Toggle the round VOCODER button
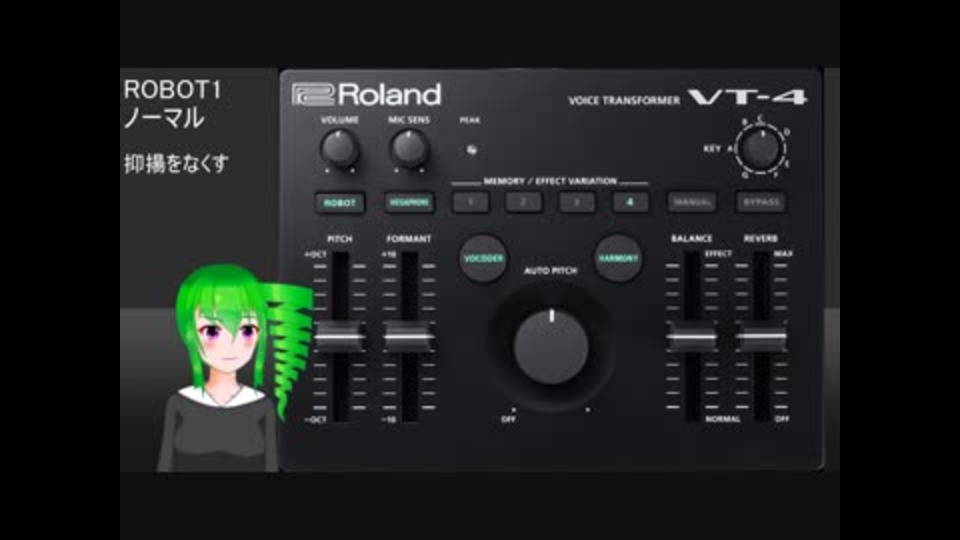This screenshot has height=540, width=960. tap(483, 258)
